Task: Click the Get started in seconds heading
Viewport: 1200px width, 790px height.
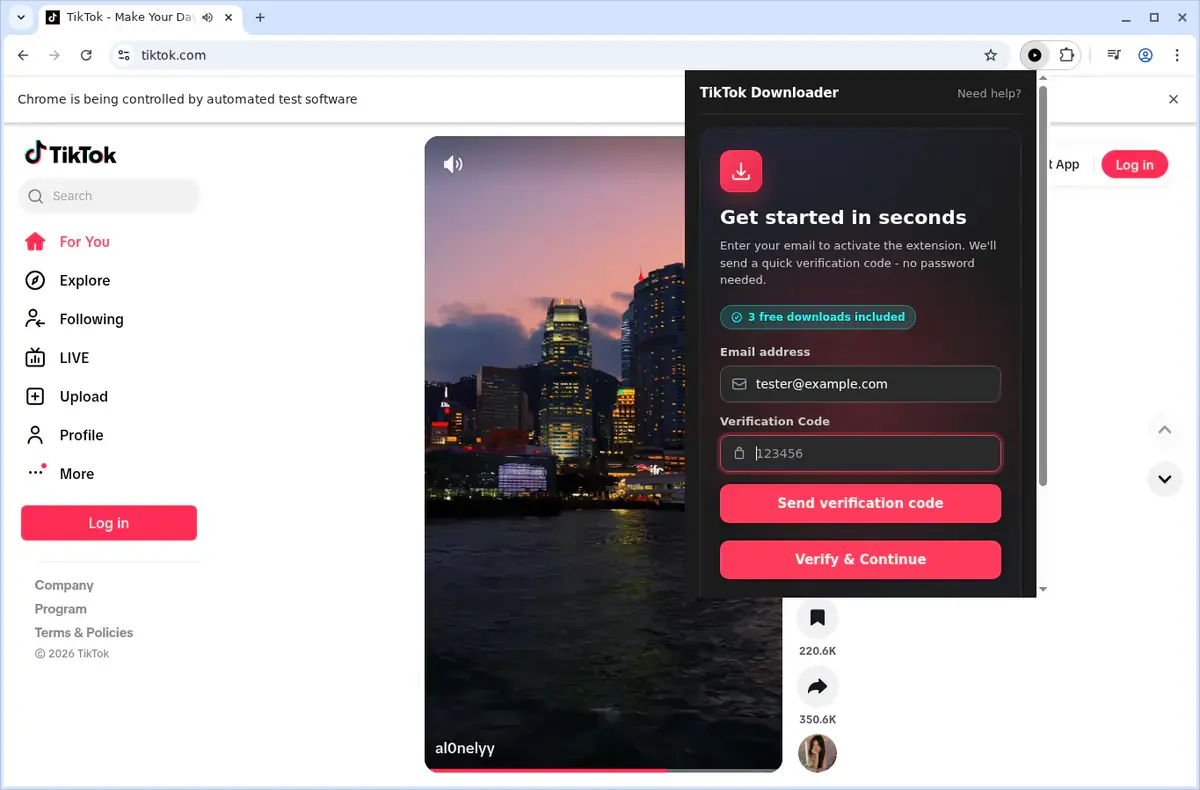Action: 843,217
